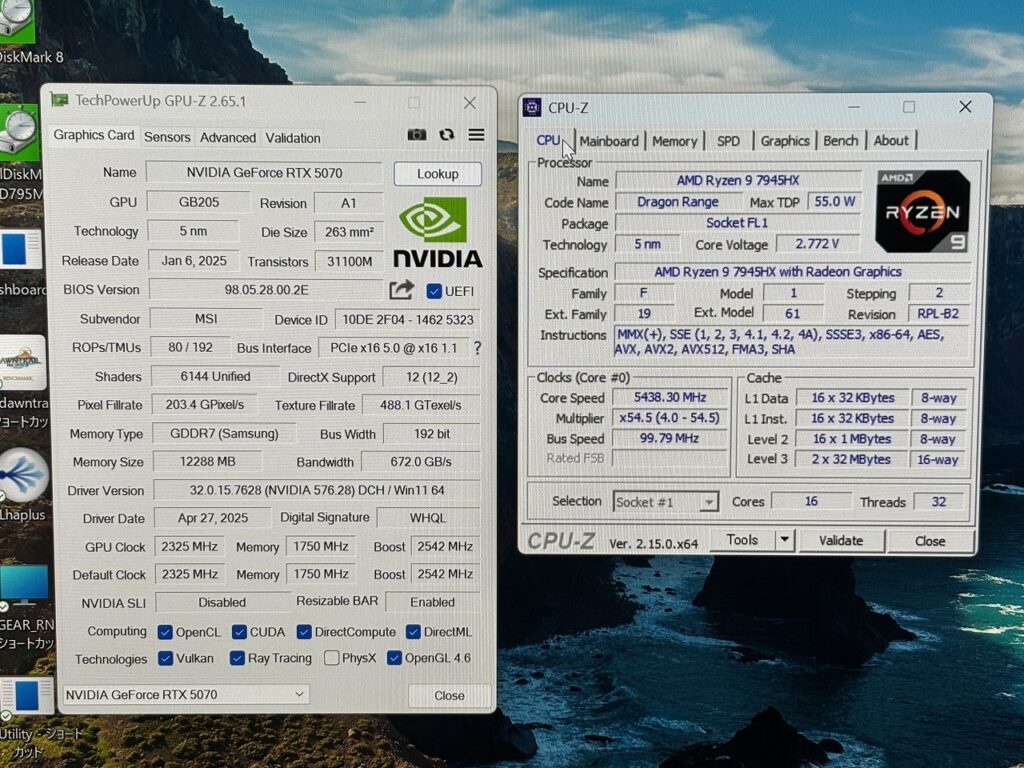Open the Mainboard tab in CPU-Z
Viewport: 1024px width, 768px height.
click(609, 141)
